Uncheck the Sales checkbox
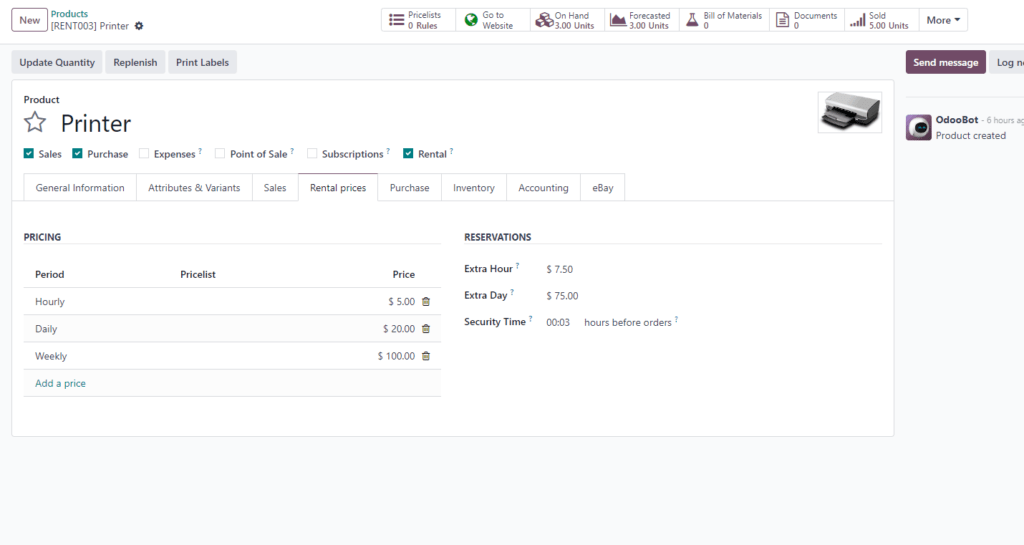 click(x=29, y=154)
